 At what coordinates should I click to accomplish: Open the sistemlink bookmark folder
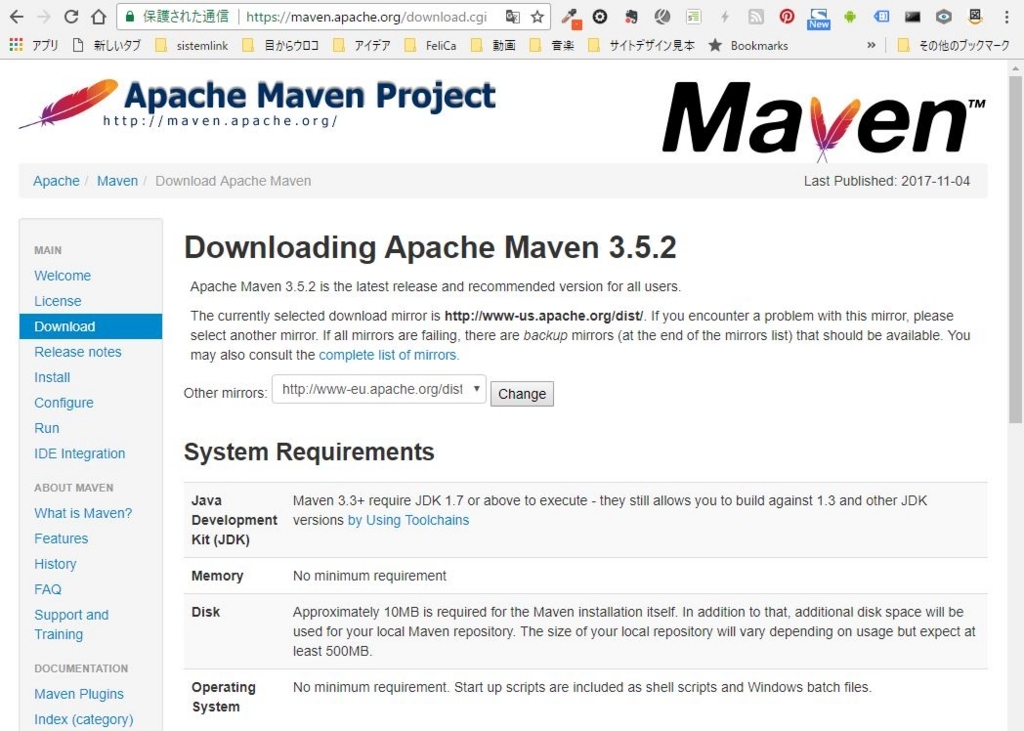click(x=191, y=45)
